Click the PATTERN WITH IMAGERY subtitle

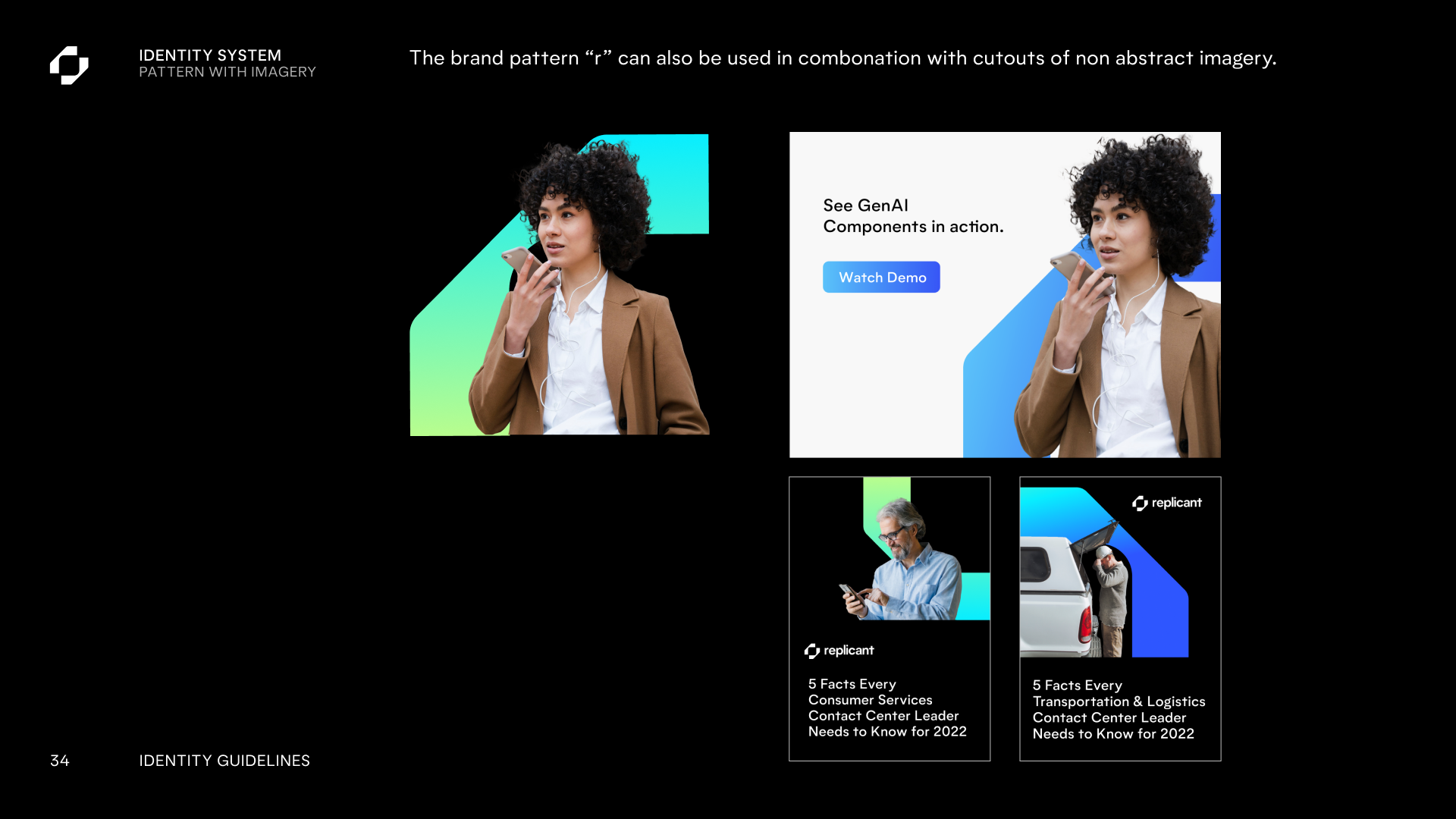227,72
